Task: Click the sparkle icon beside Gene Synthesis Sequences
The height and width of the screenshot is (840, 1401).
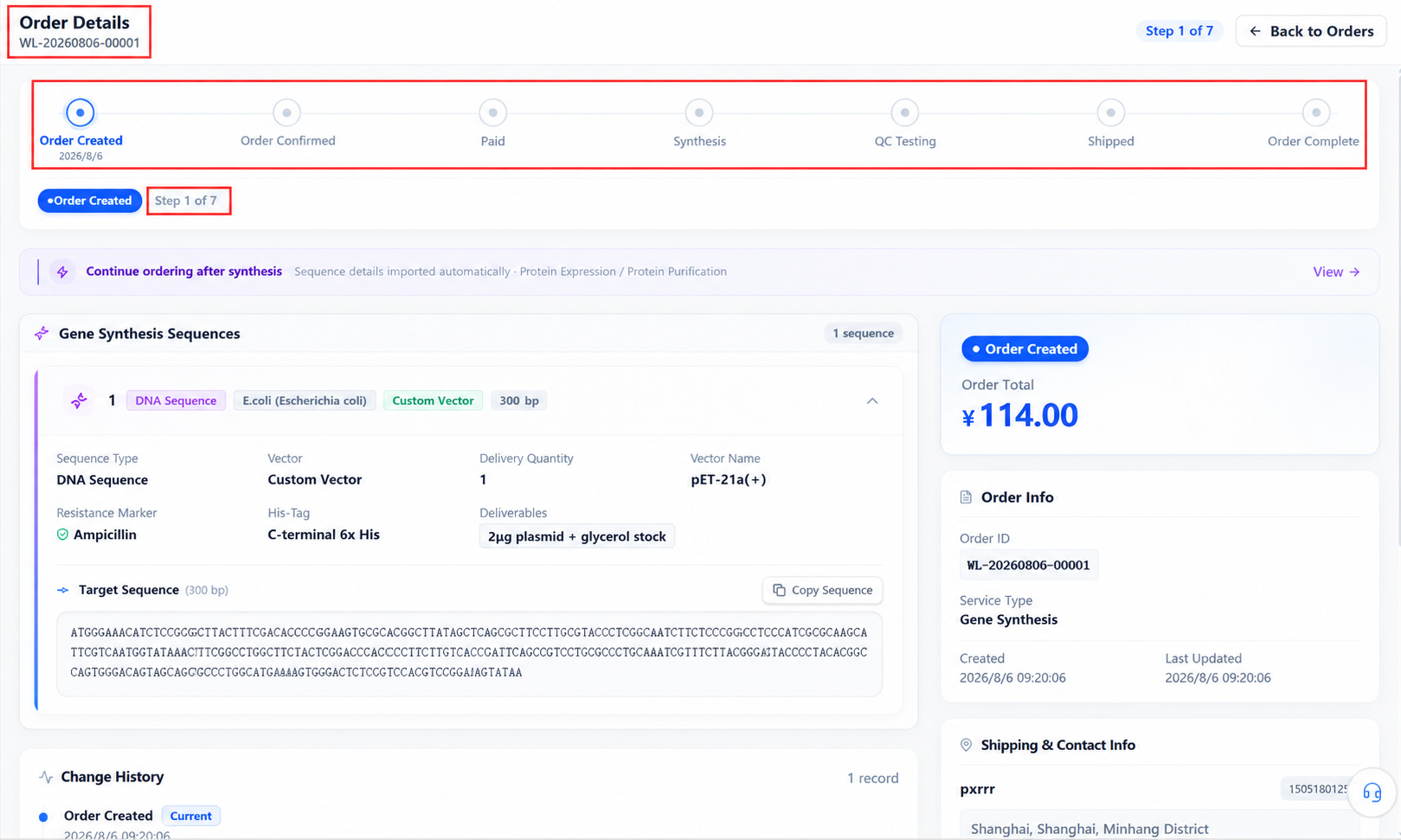Action: 42,334
